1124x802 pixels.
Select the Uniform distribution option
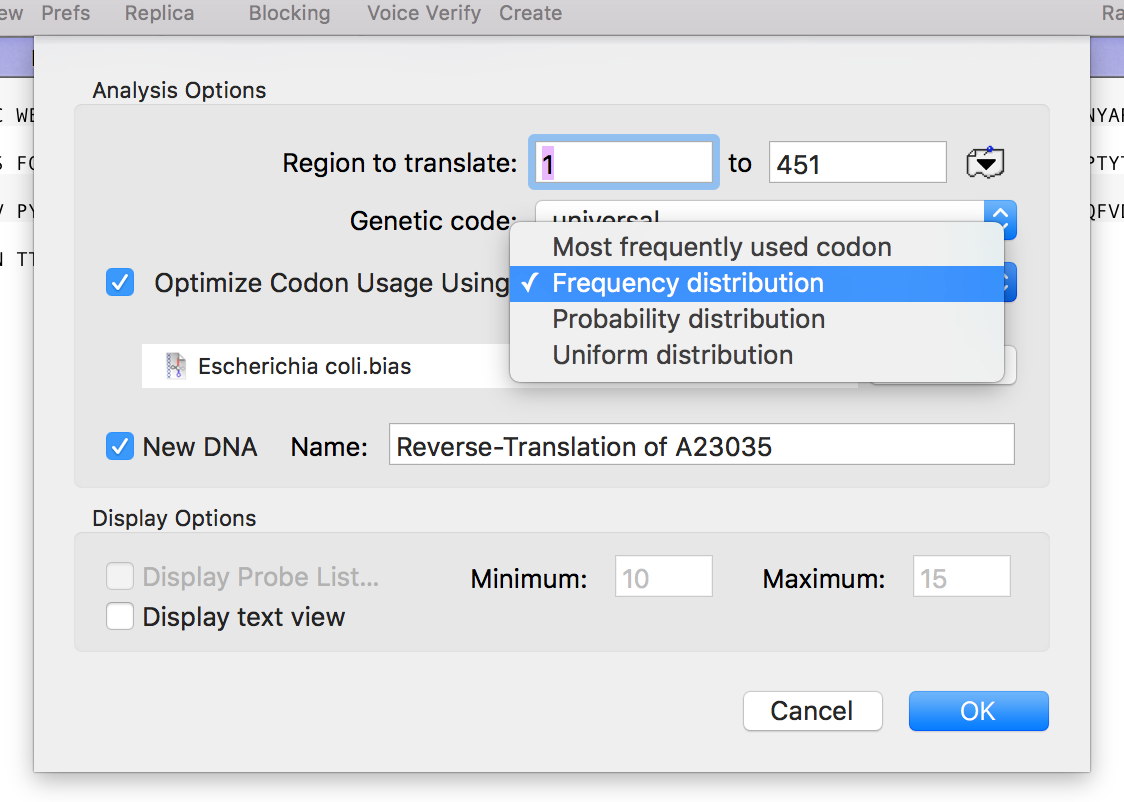pos(672,355)
